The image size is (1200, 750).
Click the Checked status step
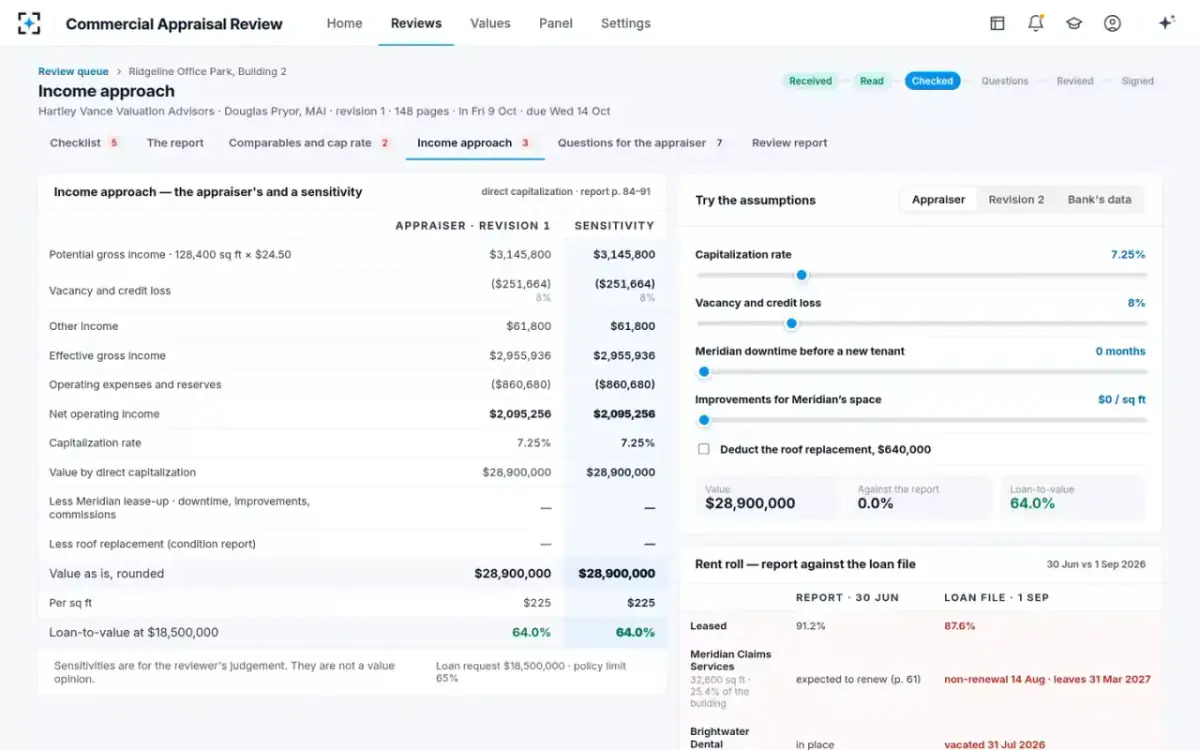pyautogui.click(x=933, y=81)
